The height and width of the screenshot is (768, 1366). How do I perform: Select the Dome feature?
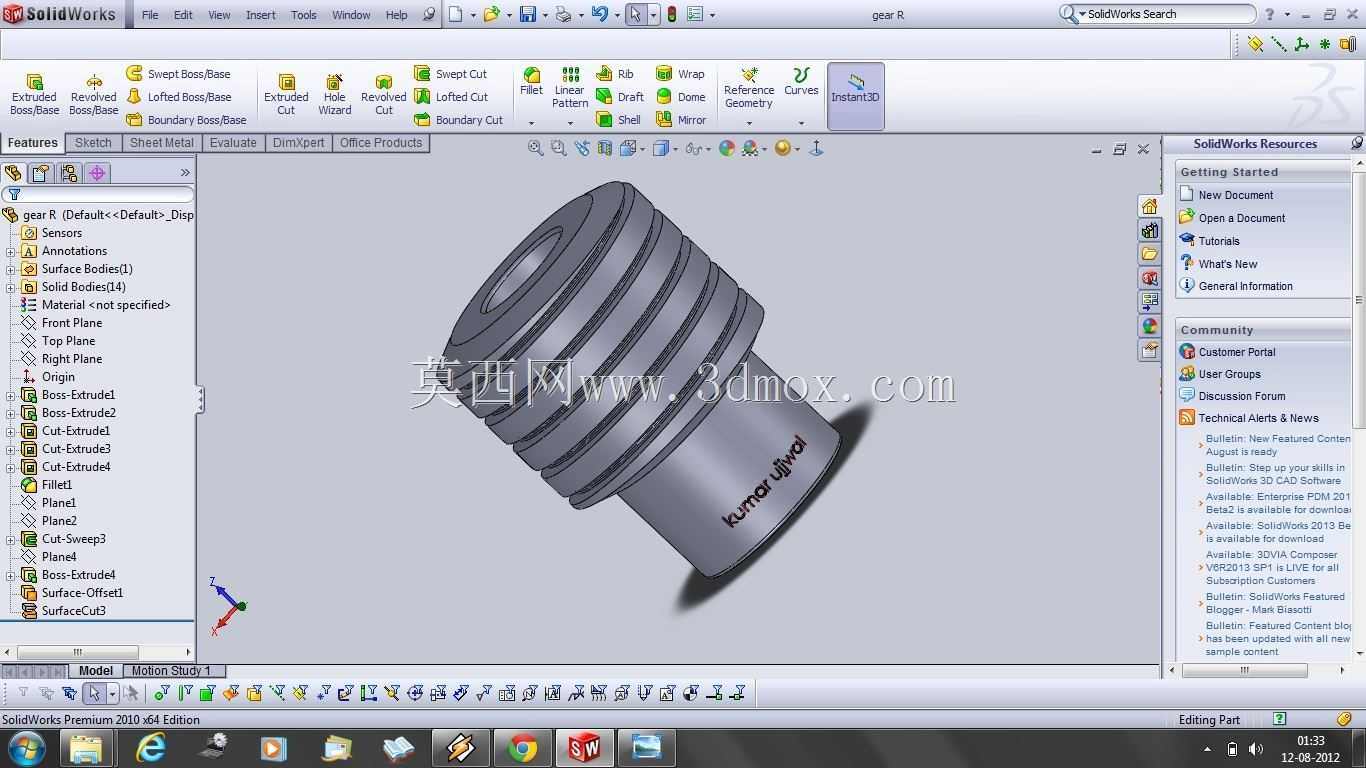pos(680,97)
